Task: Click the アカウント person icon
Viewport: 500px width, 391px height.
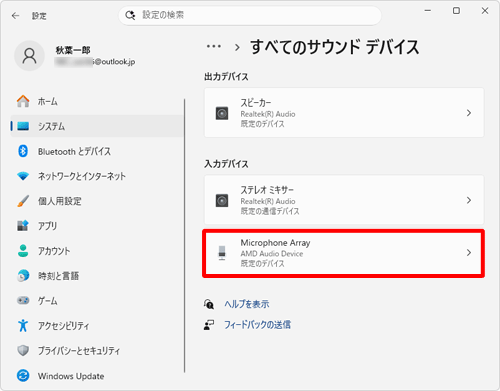Action: [23, 251]
